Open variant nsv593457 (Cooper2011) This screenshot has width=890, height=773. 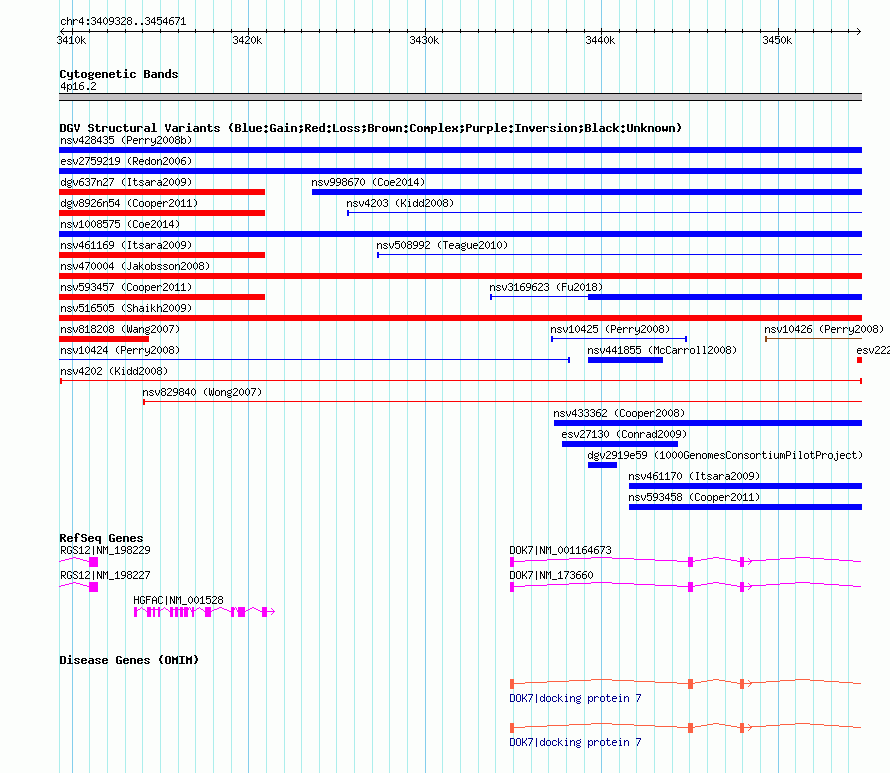162,297
